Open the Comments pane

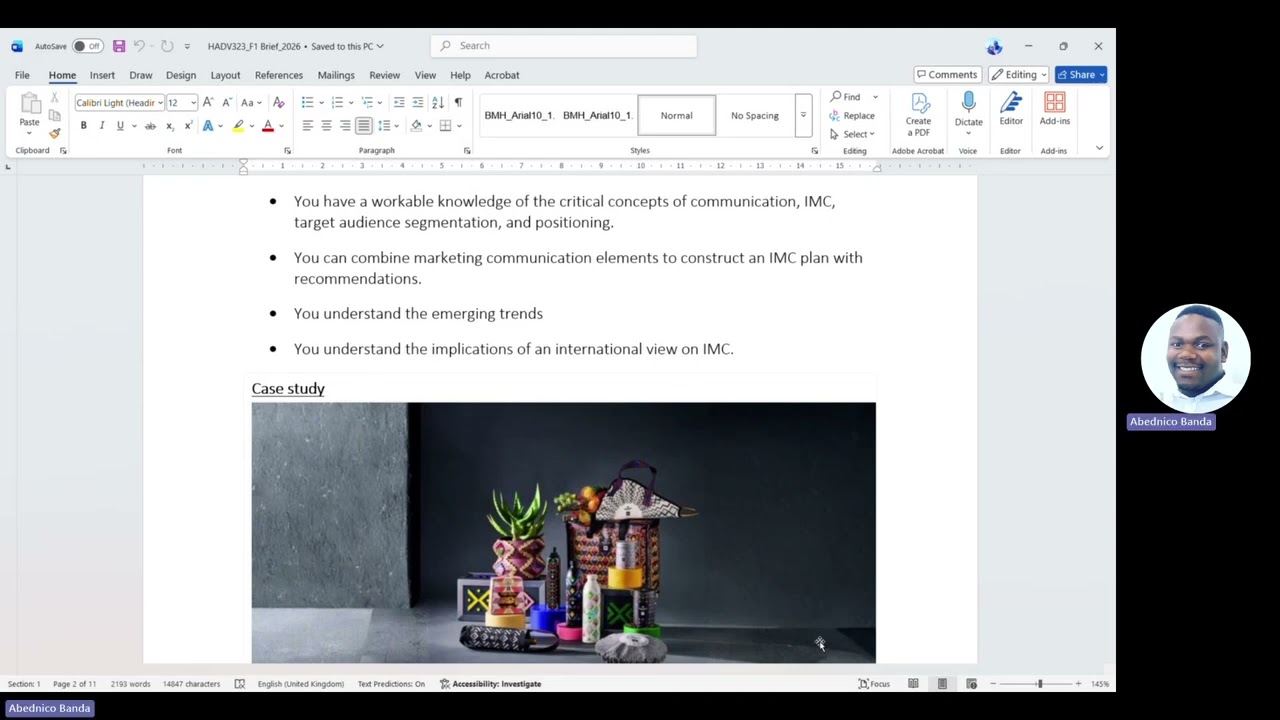(x=946, y=75)
